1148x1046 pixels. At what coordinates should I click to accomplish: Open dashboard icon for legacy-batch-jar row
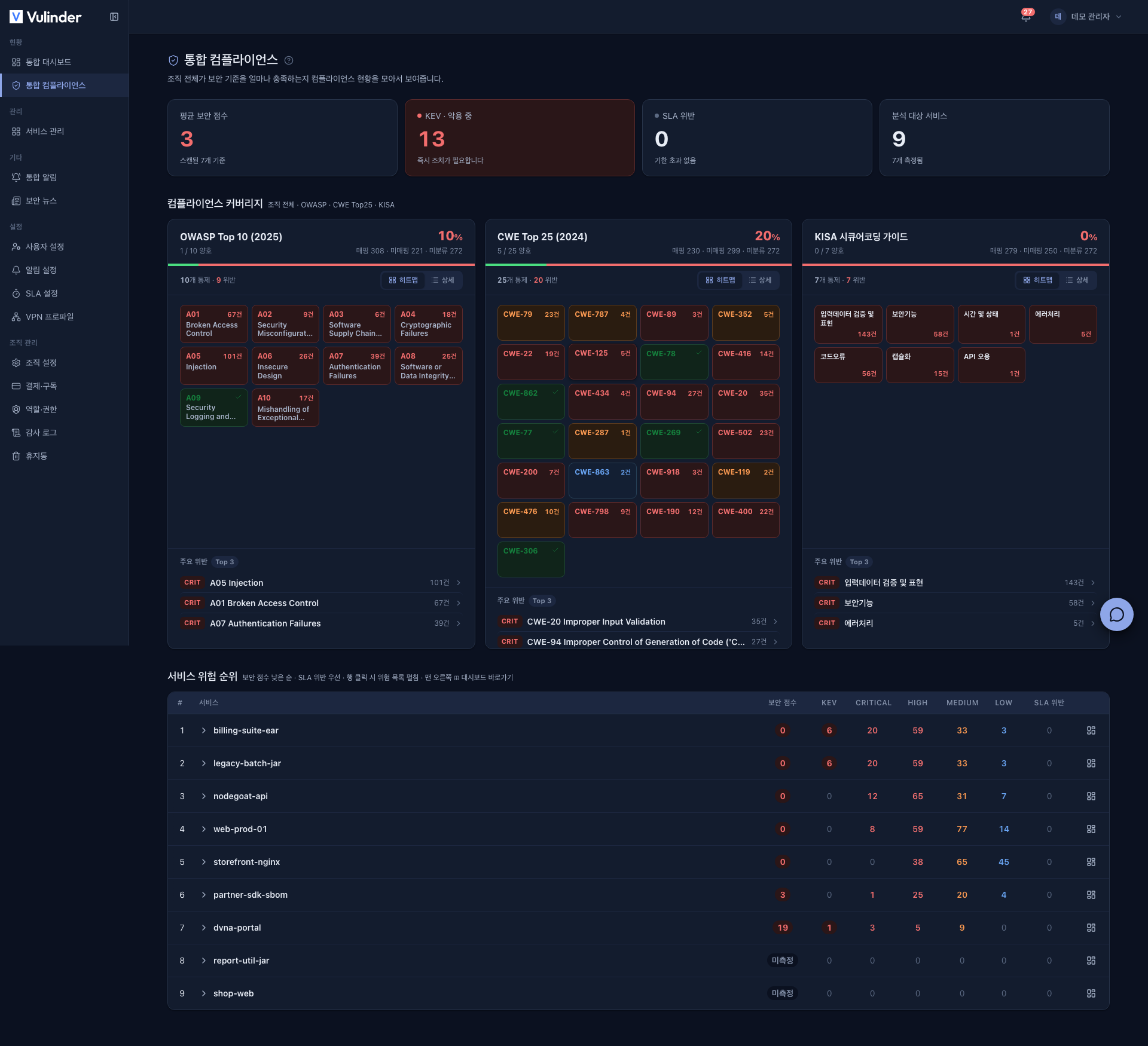click(x=1091, y=763)
